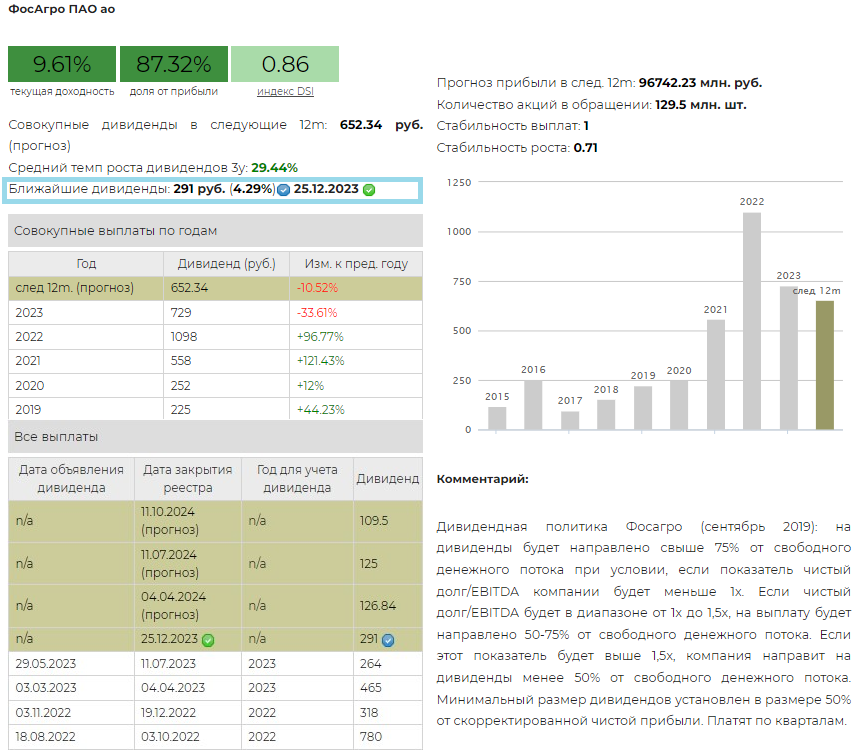Select the light green 0.86 DSI box
This screenshot has height=751, width=862.
(x=285, y=65)
